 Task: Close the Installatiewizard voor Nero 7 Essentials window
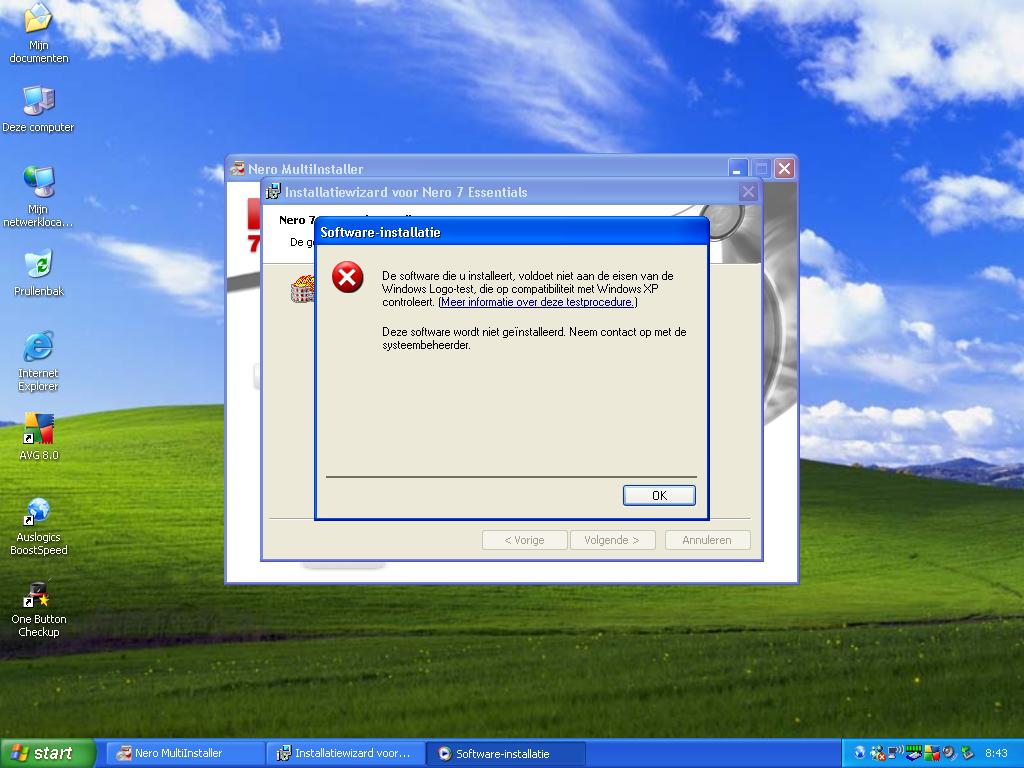click(748, 191)
